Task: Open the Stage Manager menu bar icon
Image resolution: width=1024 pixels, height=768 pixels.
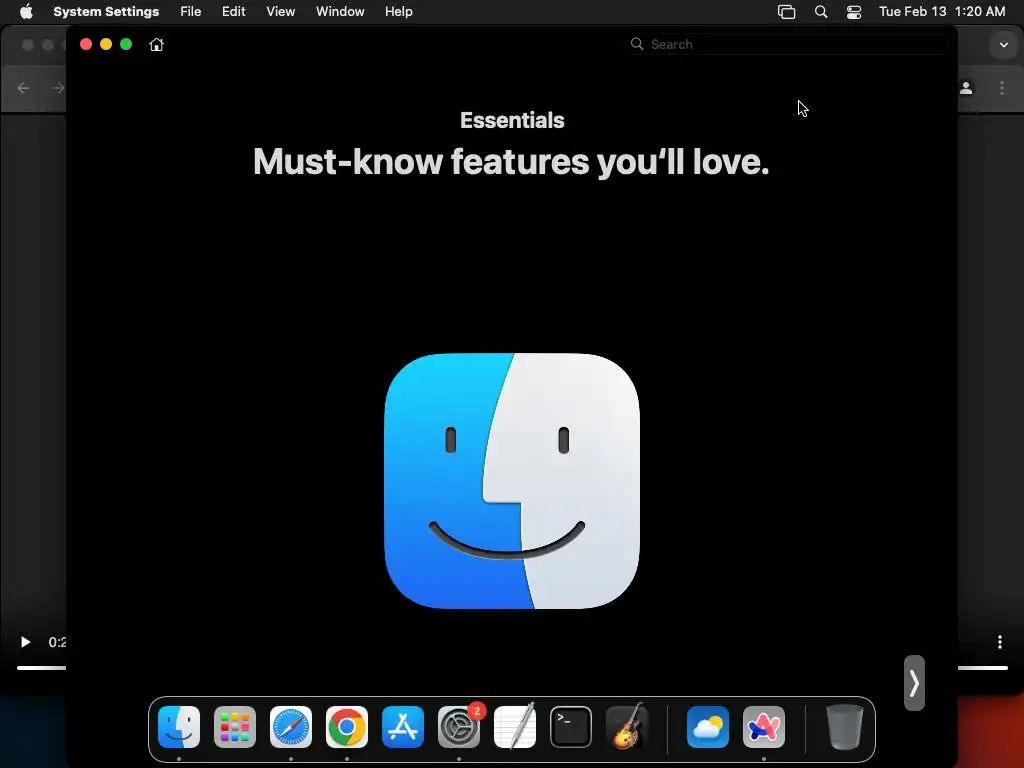Action: coord(786,12)
